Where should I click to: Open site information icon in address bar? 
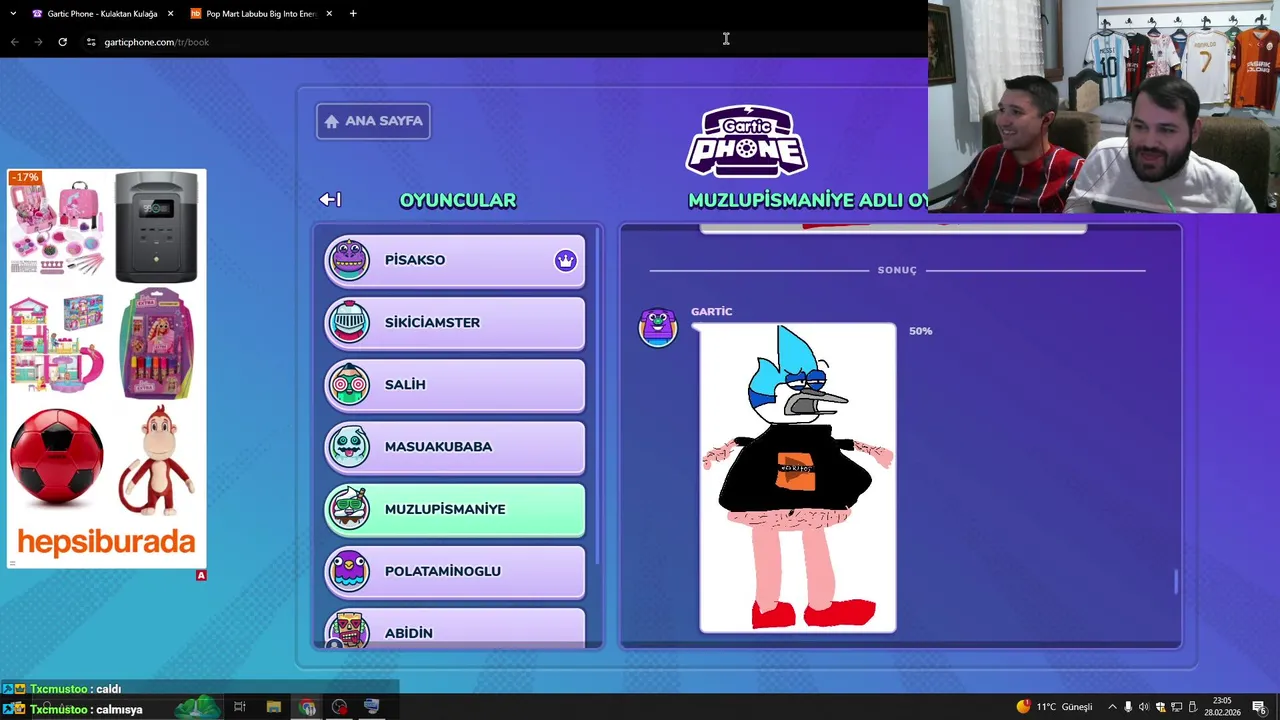pyautogui.click(x=91, y=42)
